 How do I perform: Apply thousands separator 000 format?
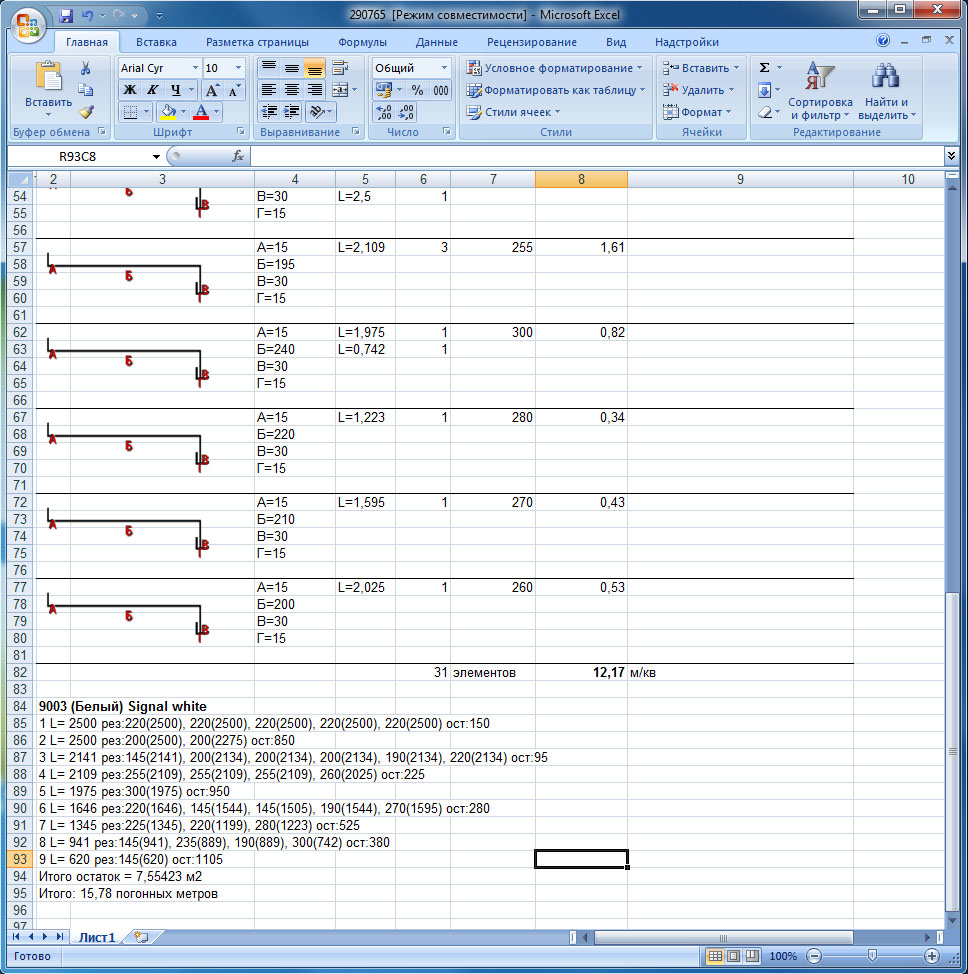441,91
